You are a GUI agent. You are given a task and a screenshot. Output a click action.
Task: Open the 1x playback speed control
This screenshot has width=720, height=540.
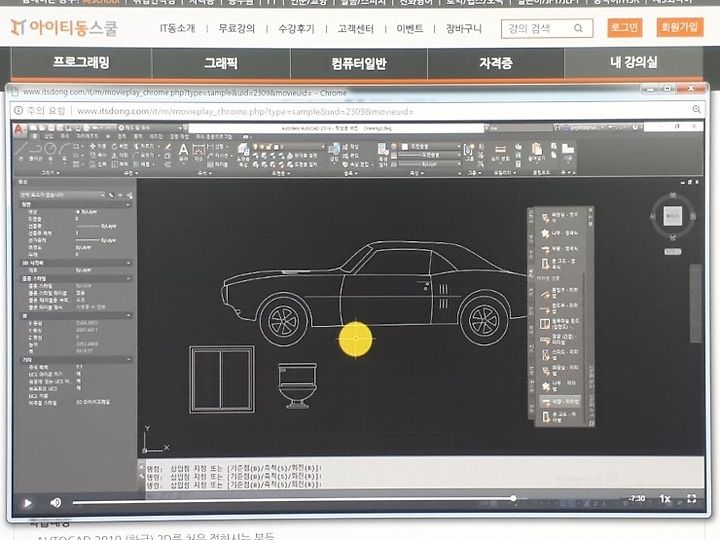[664, 499]
